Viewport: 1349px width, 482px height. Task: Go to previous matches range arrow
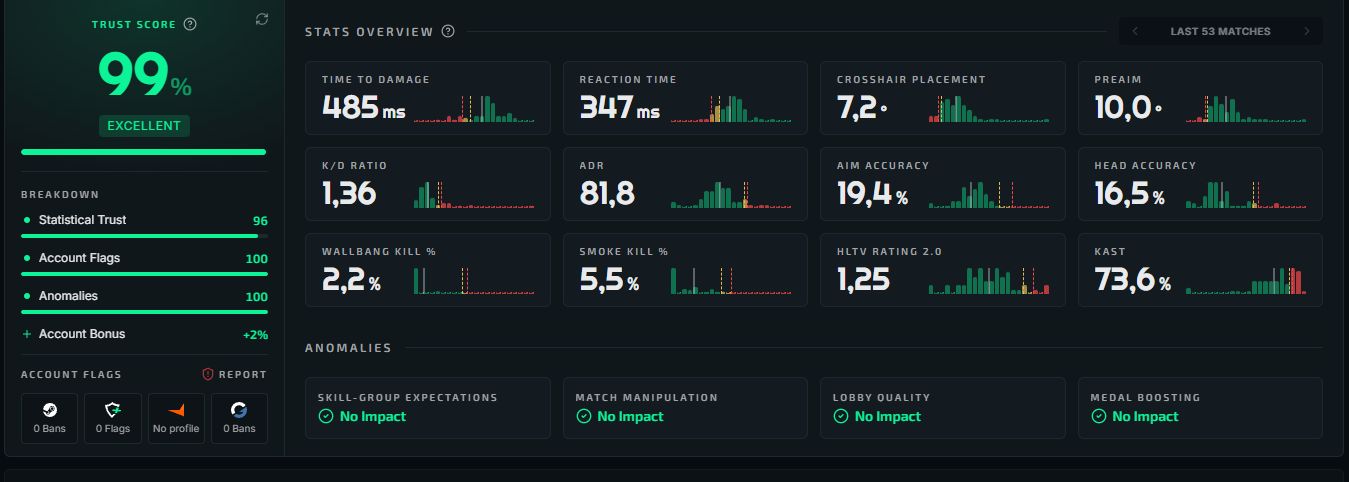pos(1135,31)
